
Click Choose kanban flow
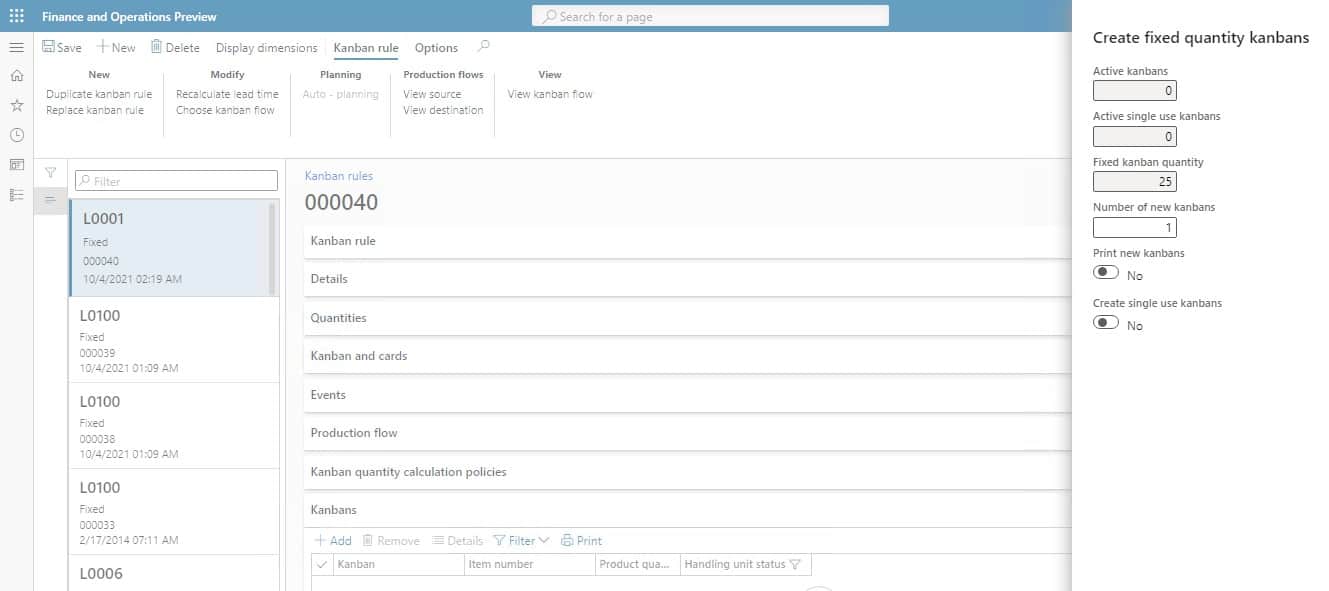[x=225, y=110]
